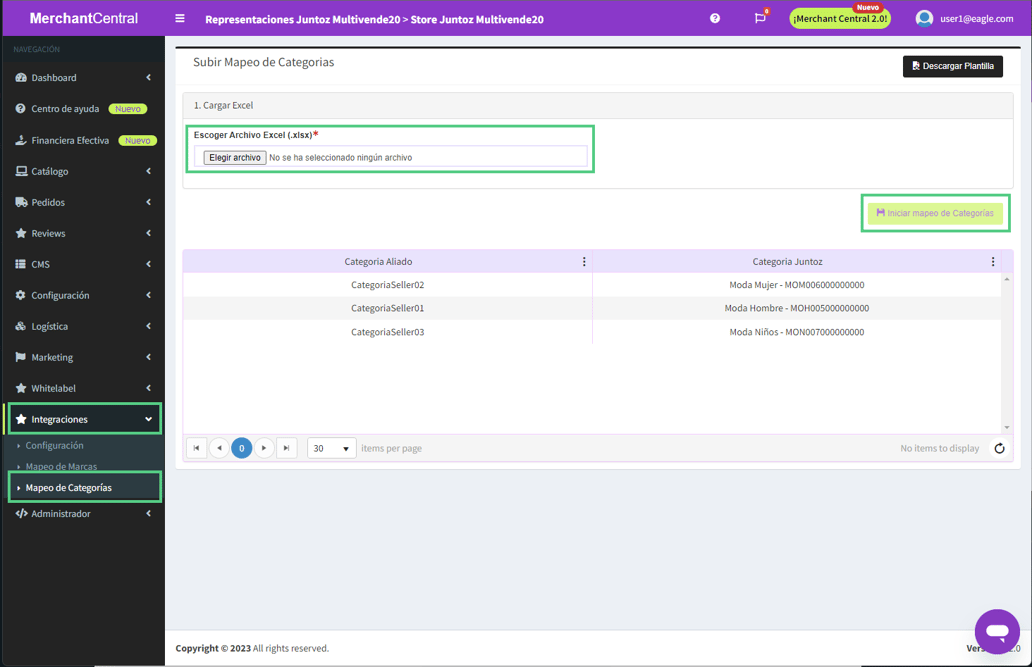Select Moda Niños - MON007000000000 cell
The image size is (1032, 667).
click(x=797, y=332)
